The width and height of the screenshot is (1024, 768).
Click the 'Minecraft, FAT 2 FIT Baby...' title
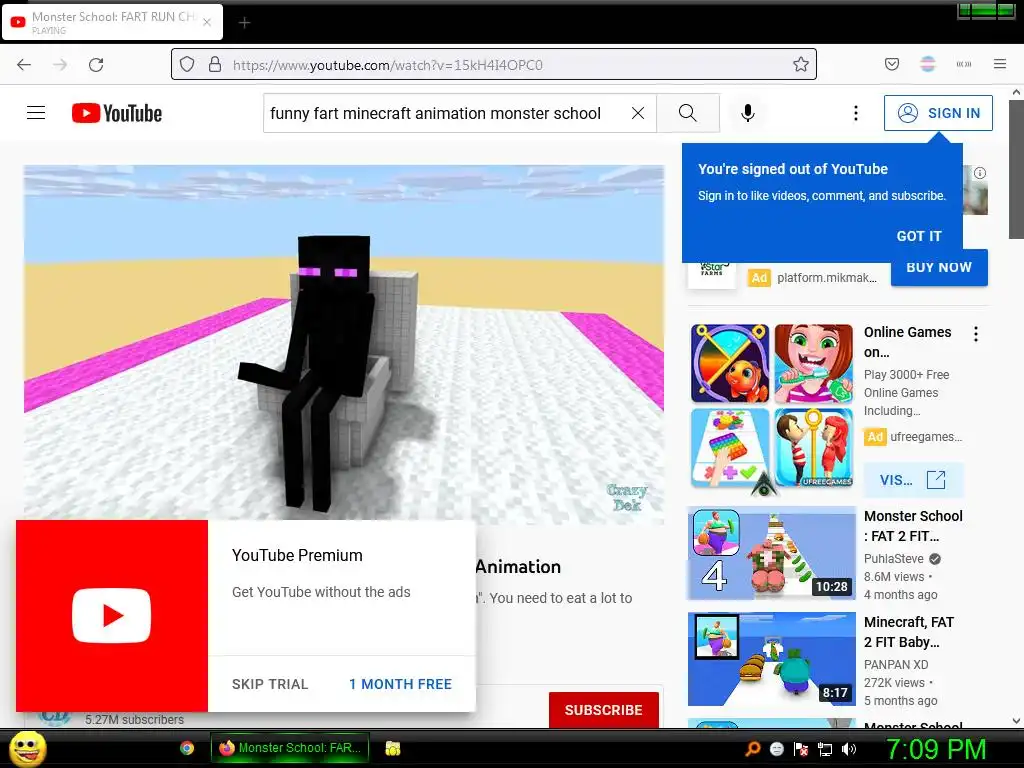908,632
